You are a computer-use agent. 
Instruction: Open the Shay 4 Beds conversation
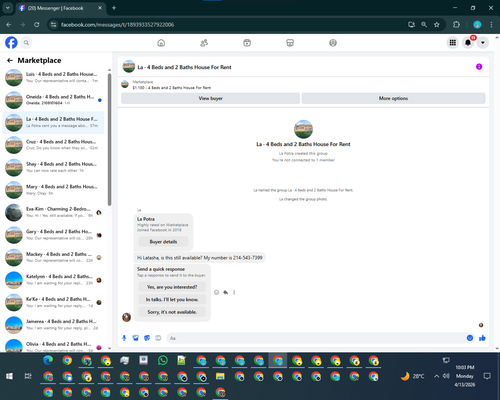point(53,167)
